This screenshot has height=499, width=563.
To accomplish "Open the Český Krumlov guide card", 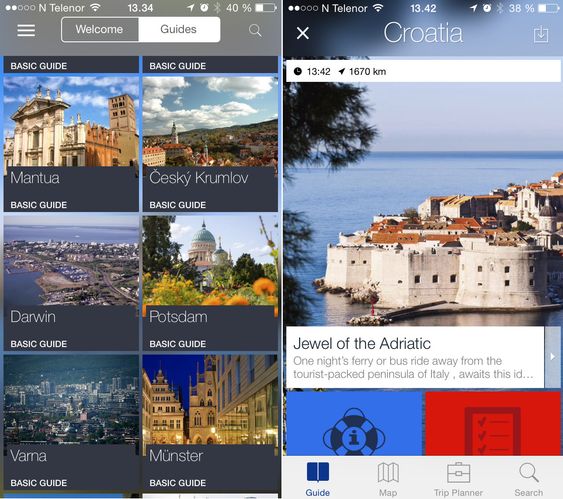I will tap(210, 143).
